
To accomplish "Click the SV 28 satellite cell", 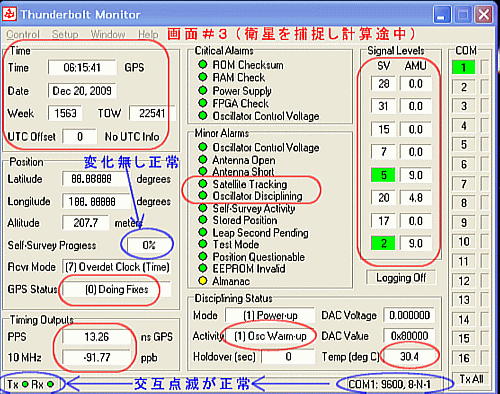I will coord(383,83).
